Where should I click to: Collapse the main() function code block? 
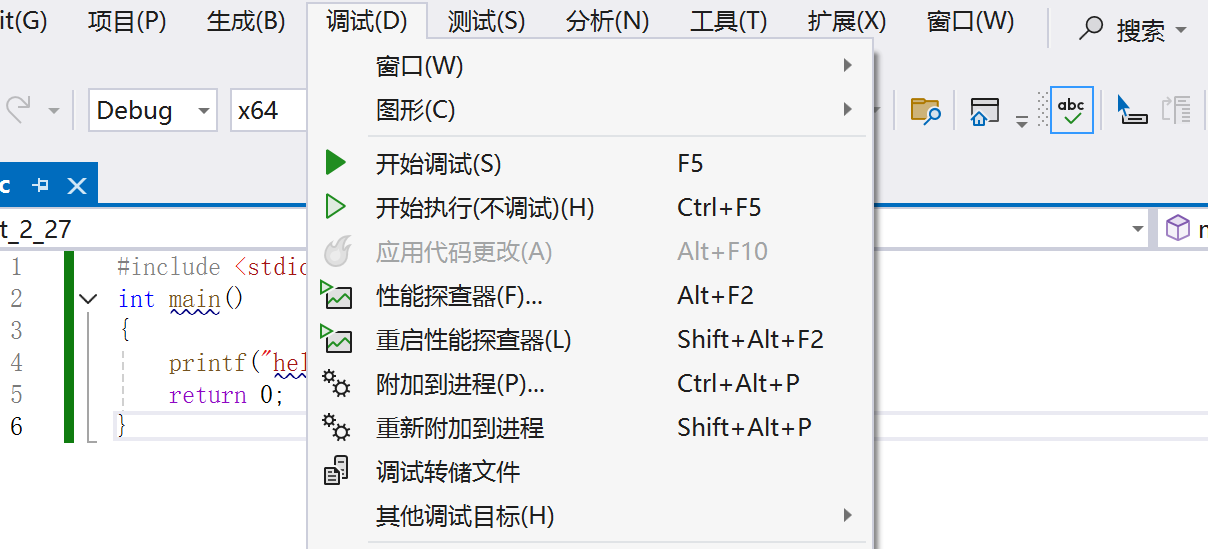(x=88, y=298)
